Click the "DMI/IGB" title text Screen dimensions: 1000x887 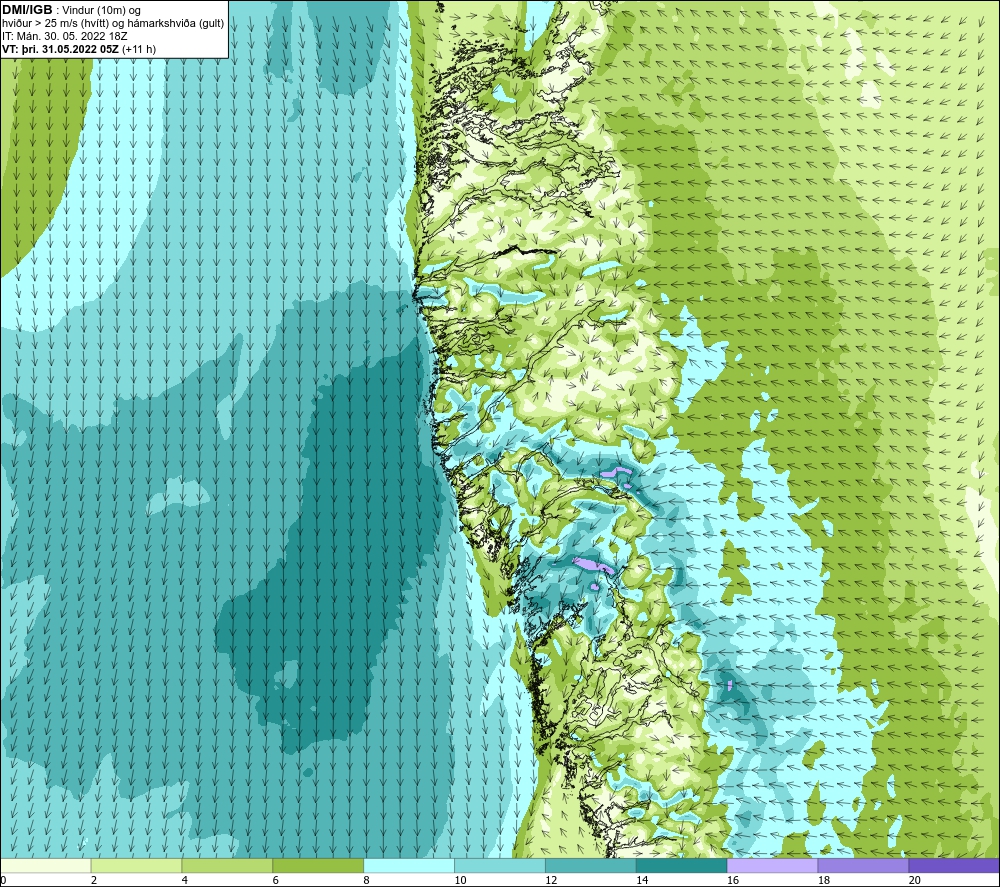coord(27,10)
